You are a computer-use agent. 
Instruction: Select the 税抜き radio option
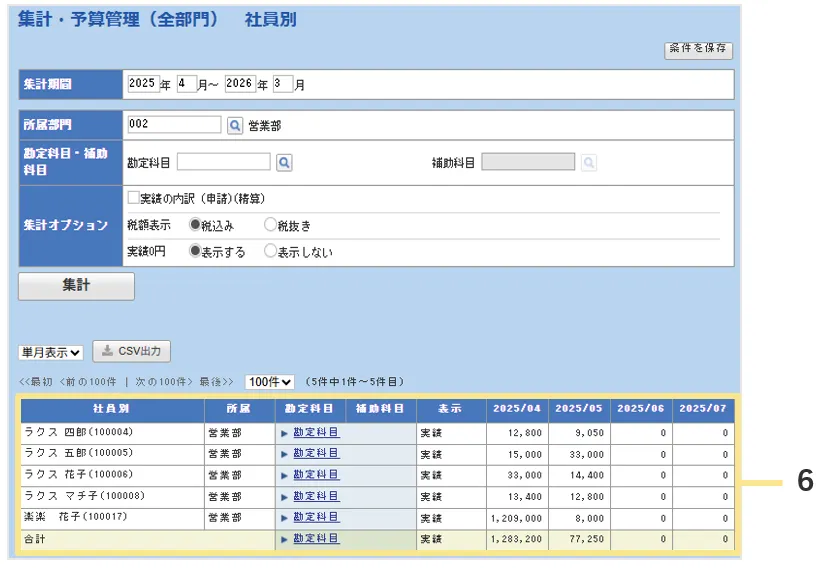270,225
